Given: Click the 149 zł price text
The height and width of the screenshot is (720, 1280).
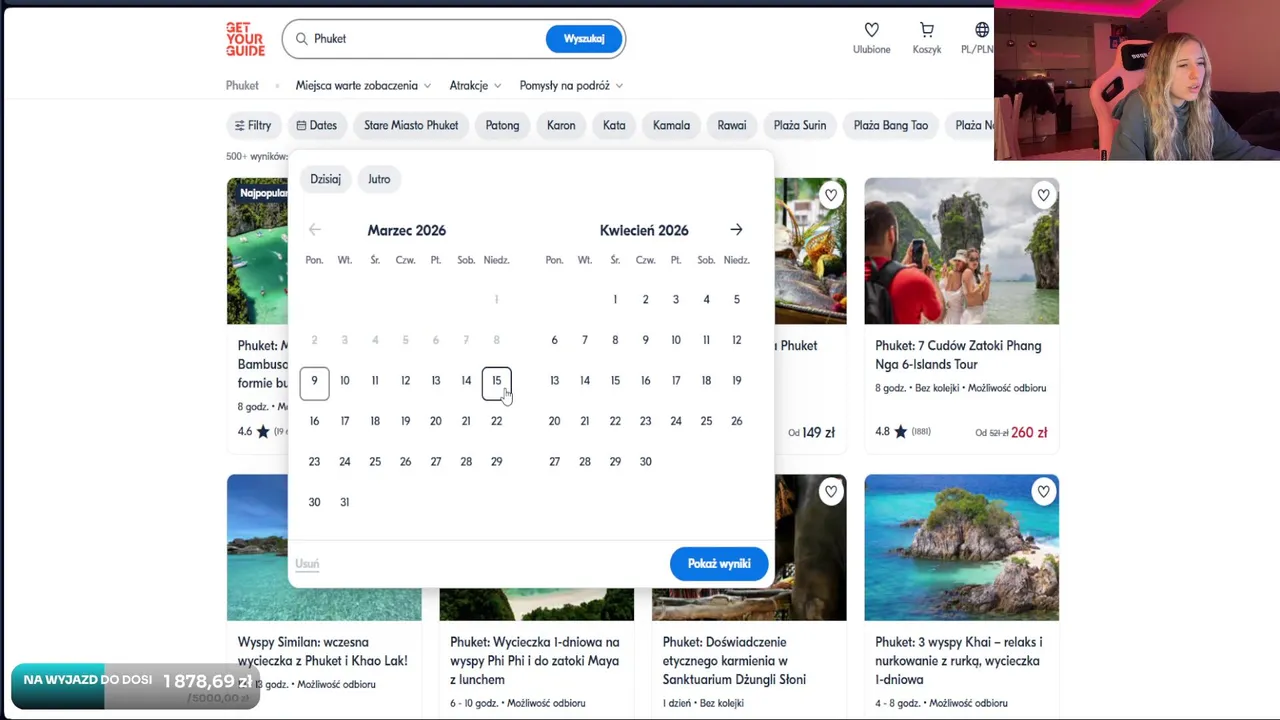Looking at the screenshot, I should [818, 433].
